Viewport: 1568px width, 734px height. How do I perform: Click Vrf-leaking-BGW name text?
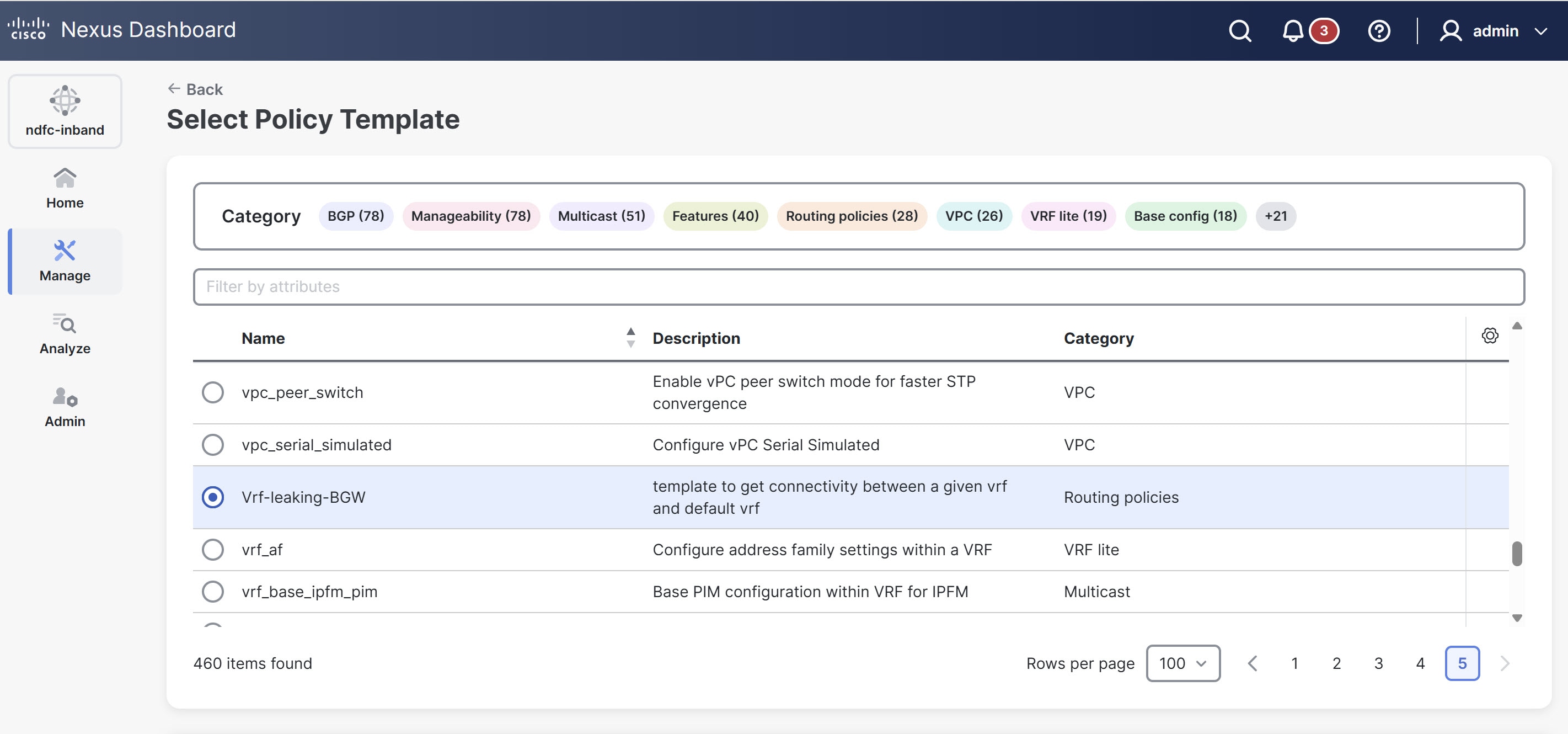point(303,497)
